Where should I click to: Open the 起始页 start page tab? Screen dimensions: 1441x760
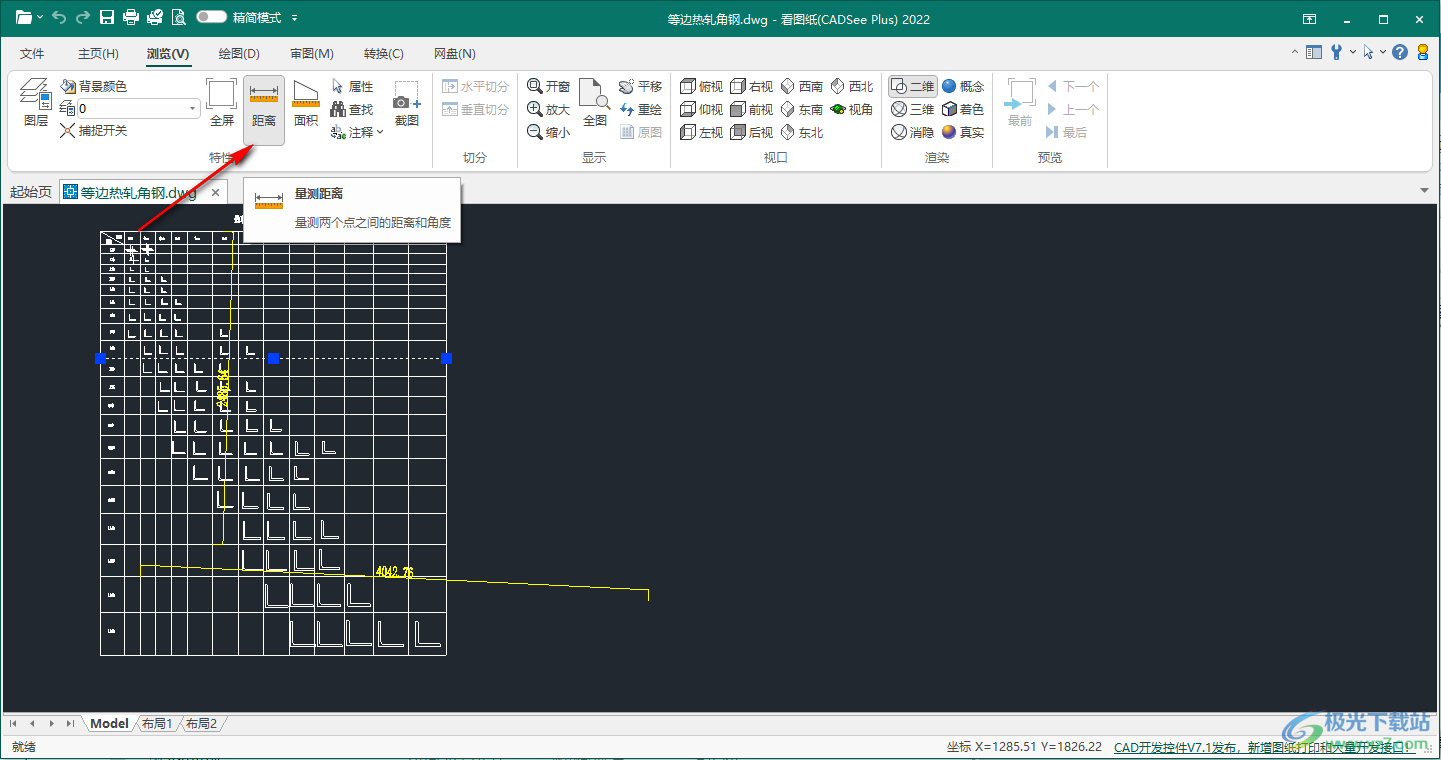[x=31, y=192]
